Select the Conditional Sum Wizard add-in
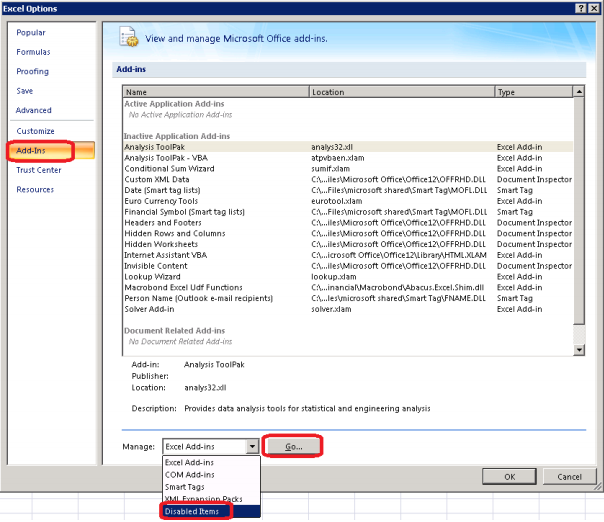Viewport: 604px width, 522px height. 348,169
